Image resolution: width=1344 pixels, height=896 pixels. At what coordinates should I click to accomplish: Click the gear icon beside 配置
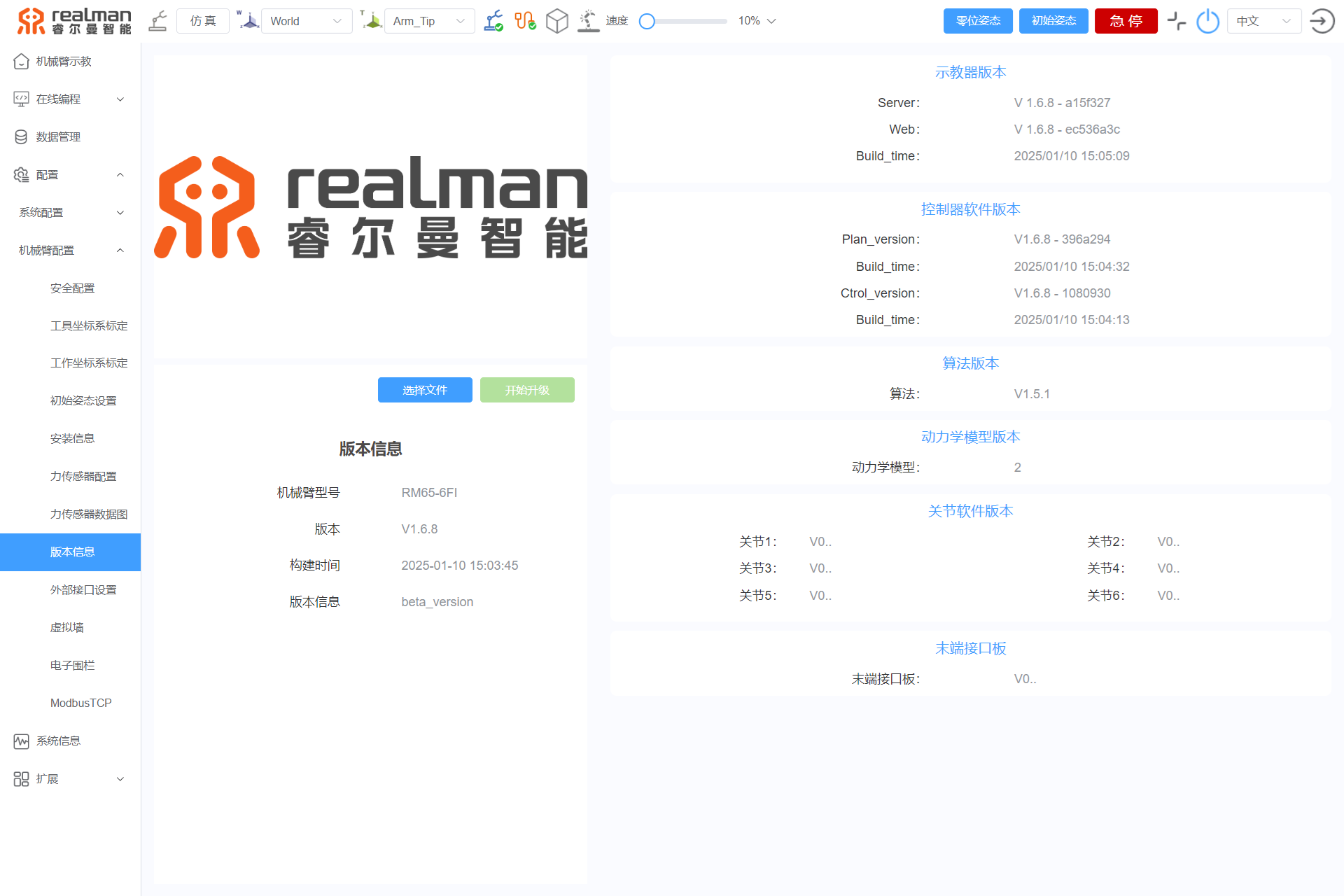[x=22, y=175]
